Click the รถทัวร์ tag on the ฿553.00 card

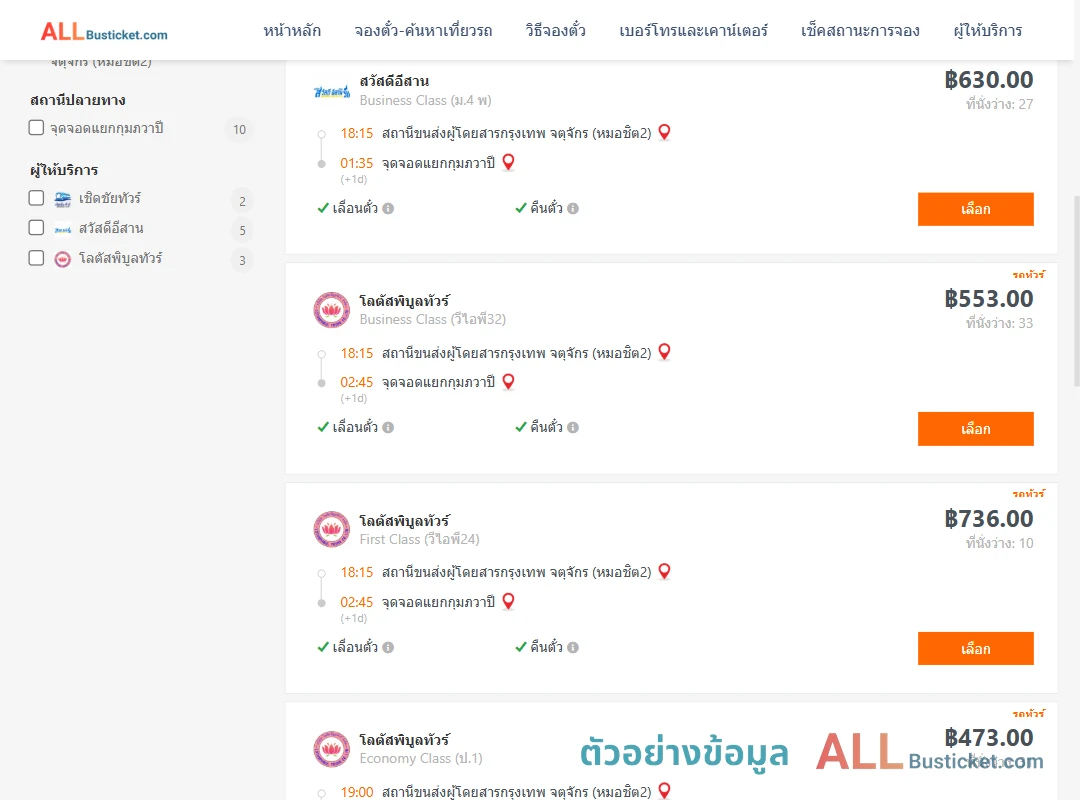(x=1028, y=274)
